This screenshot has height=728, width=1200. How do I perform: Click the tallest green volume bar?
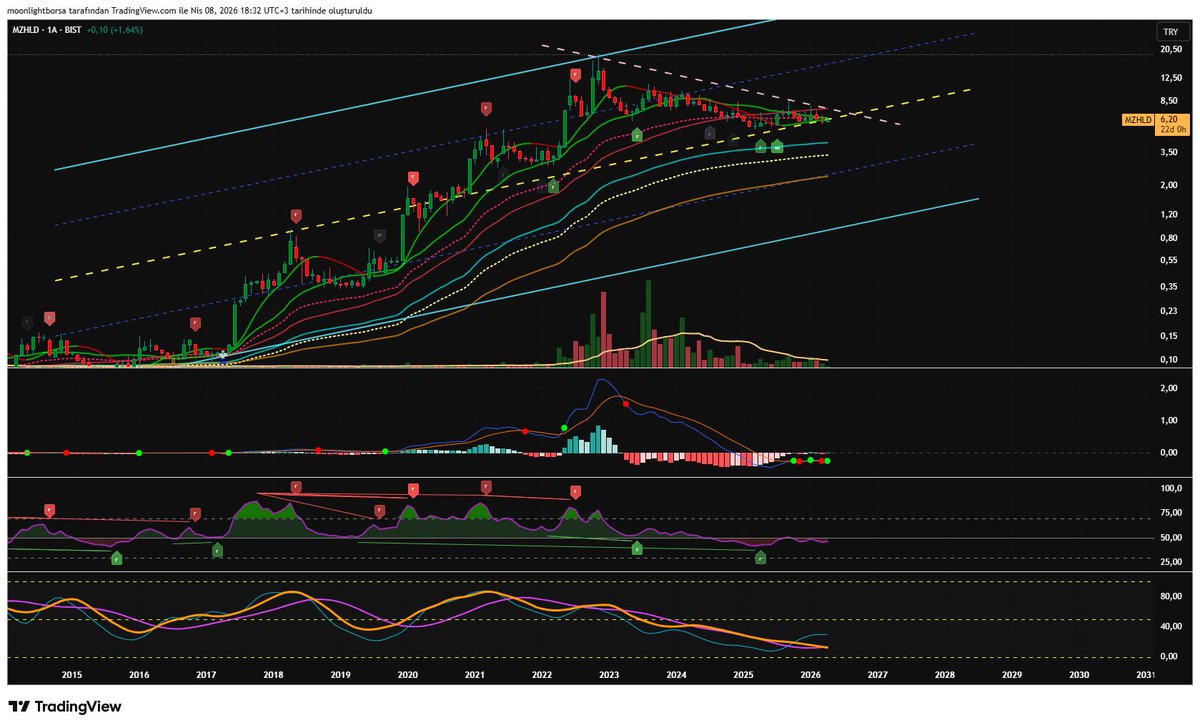tap(648, 323)
